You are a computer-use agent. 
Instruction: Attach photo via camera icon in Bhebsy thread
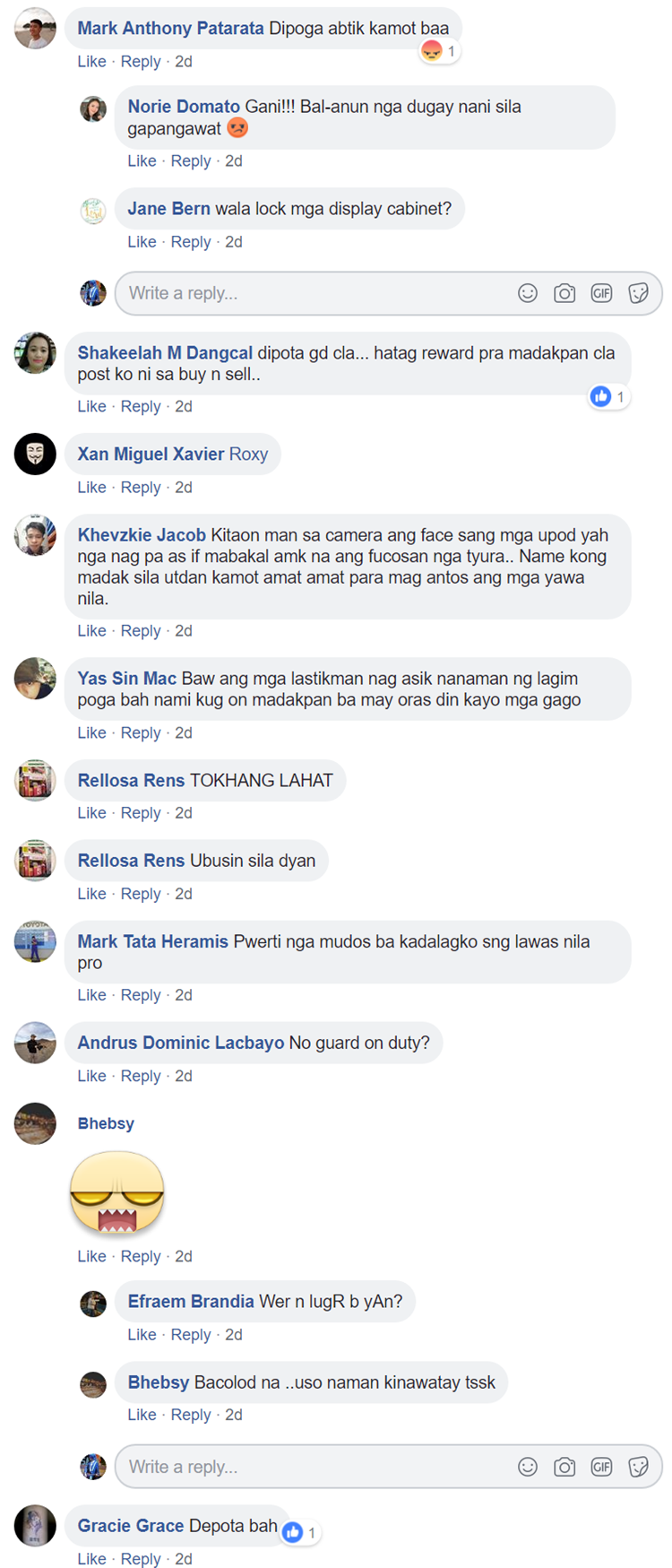point(564,1467)
